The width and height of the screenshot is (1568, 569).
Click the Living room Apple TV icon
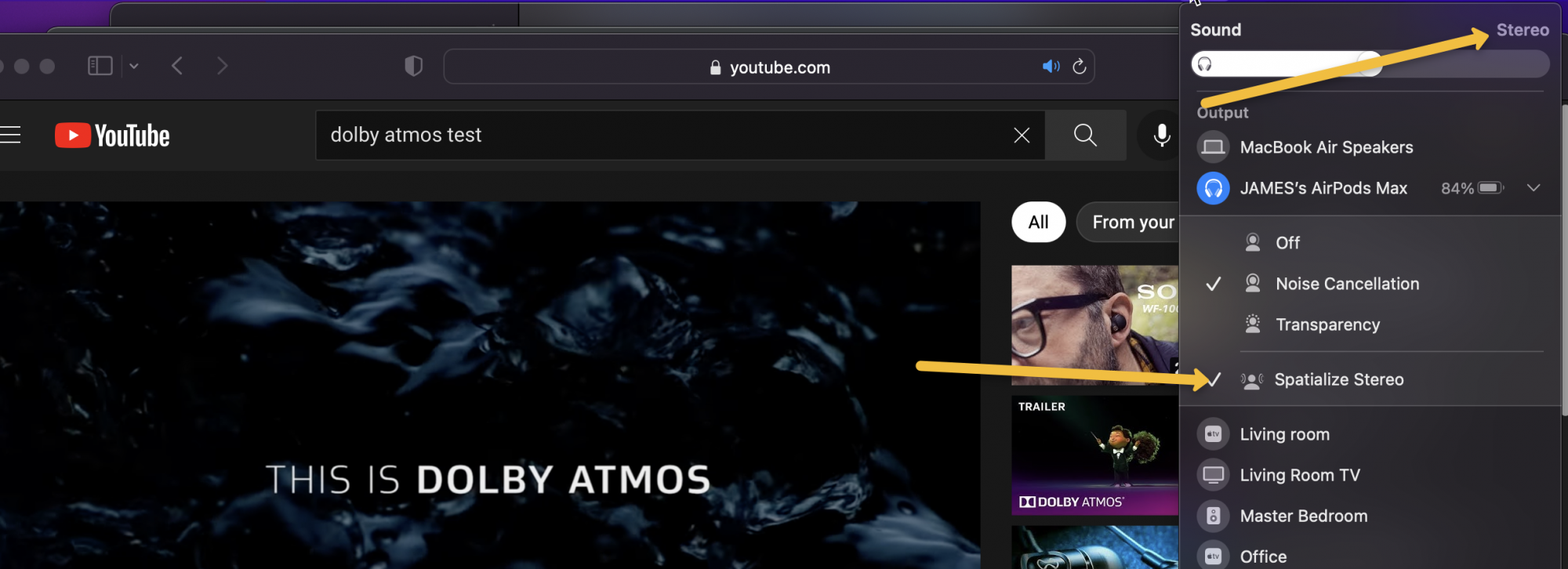tap(1213, 434)
